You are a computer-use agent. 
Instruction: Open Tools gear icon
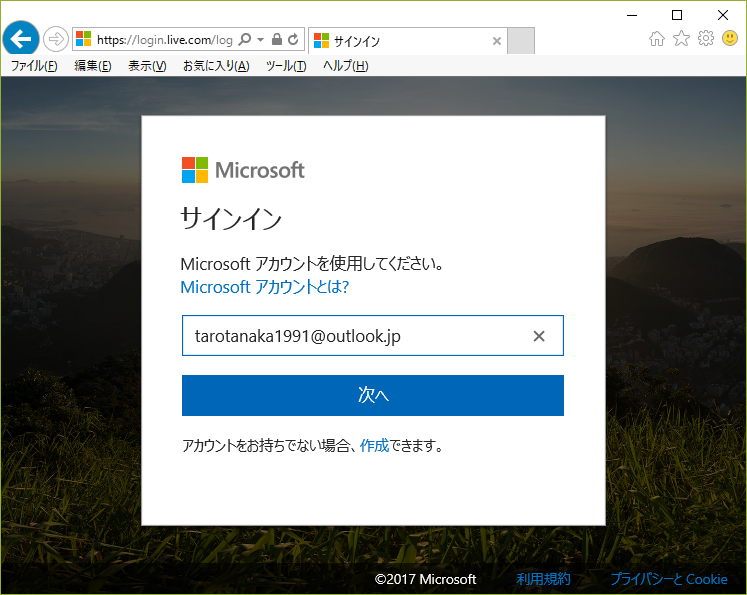tap(706, 39)
